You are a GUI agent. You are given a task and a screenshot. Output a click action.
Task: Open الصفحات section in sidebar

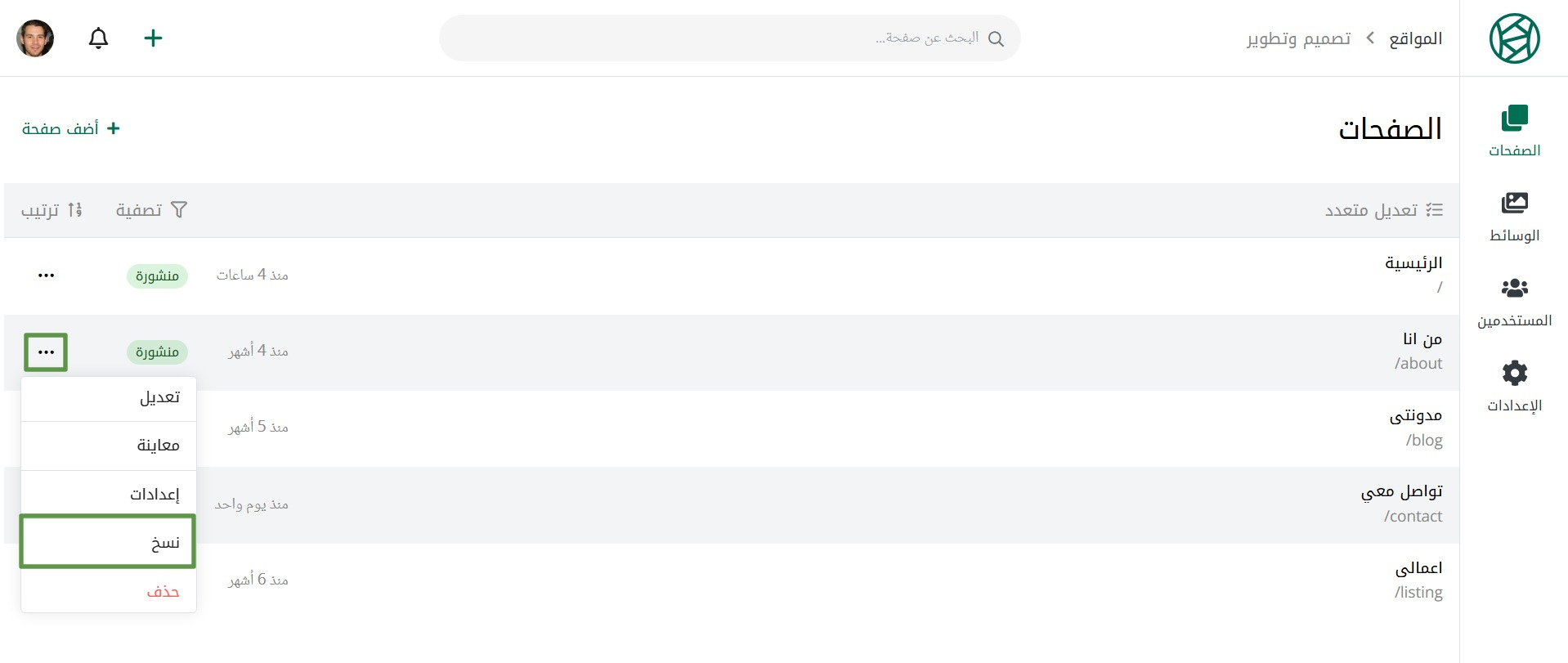pyautogui.click(x=1514, y=131)
